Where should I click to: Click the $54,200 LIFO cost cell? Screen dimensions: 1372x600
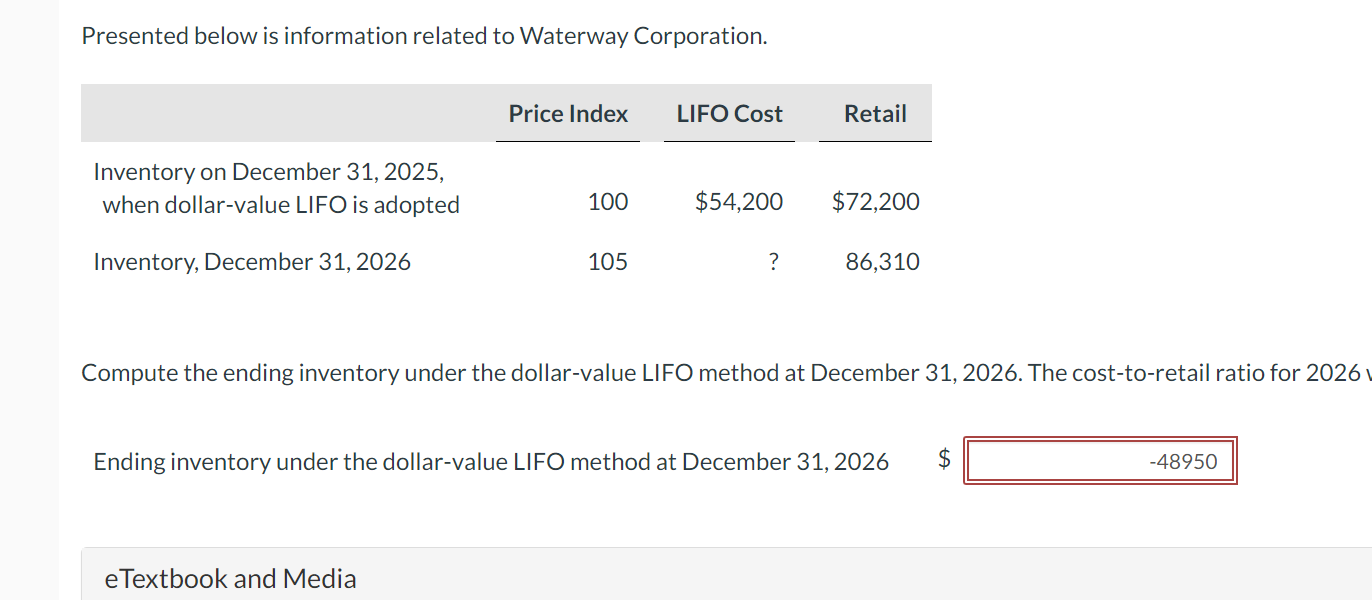pos(739,202)
